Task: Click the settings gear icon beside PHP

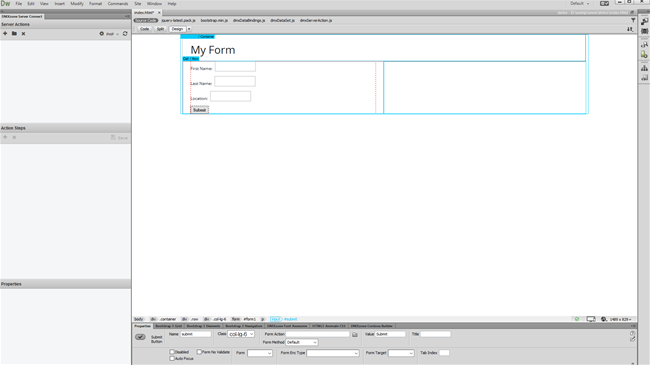Action: pos(102,34)
